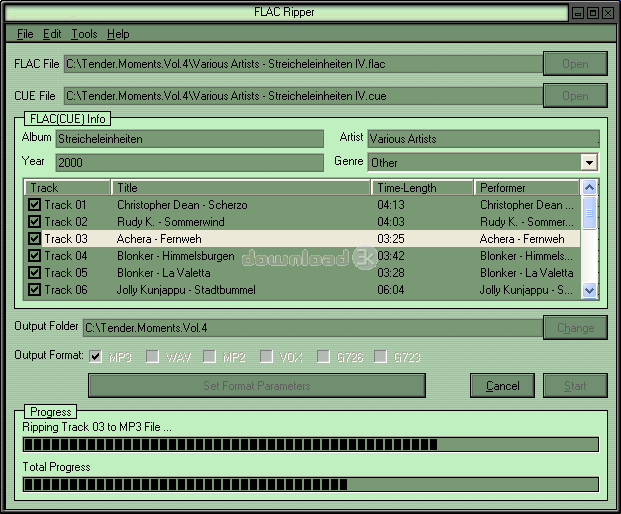Toggle the G723 output format checkbox
Viewport: 621px width, 514px height.
(x=381, y=356)
